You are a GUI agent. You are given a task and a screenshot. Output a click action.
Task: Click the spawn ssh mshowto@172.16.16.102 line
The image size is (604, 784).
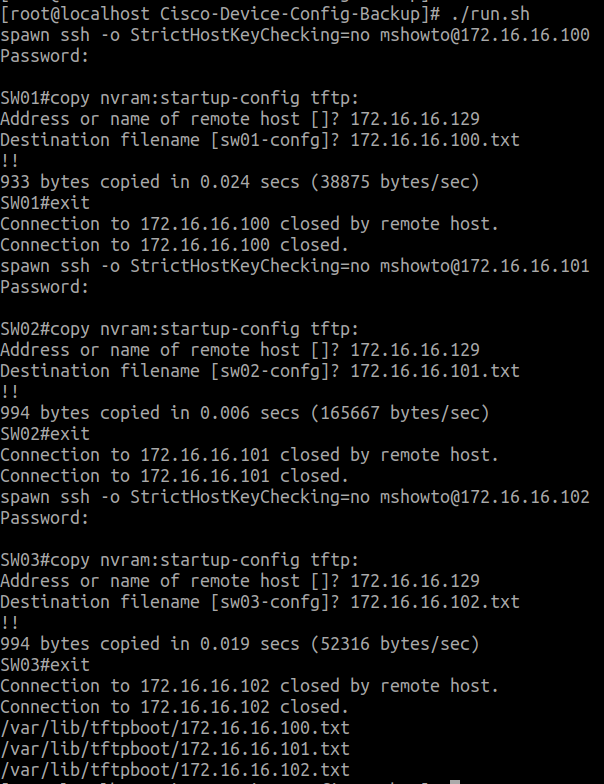tap(295, 496)
